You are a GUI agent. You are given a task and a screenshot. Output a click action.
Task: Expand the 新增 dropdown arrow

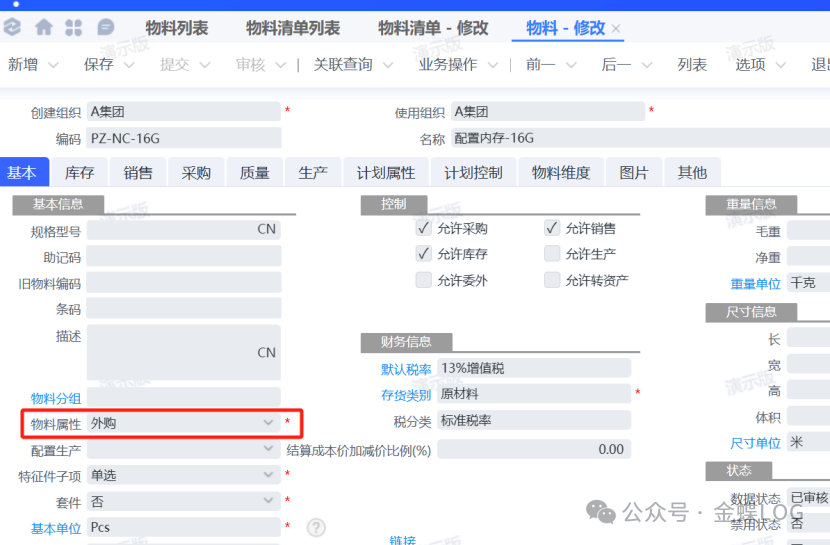coord(53,65)
